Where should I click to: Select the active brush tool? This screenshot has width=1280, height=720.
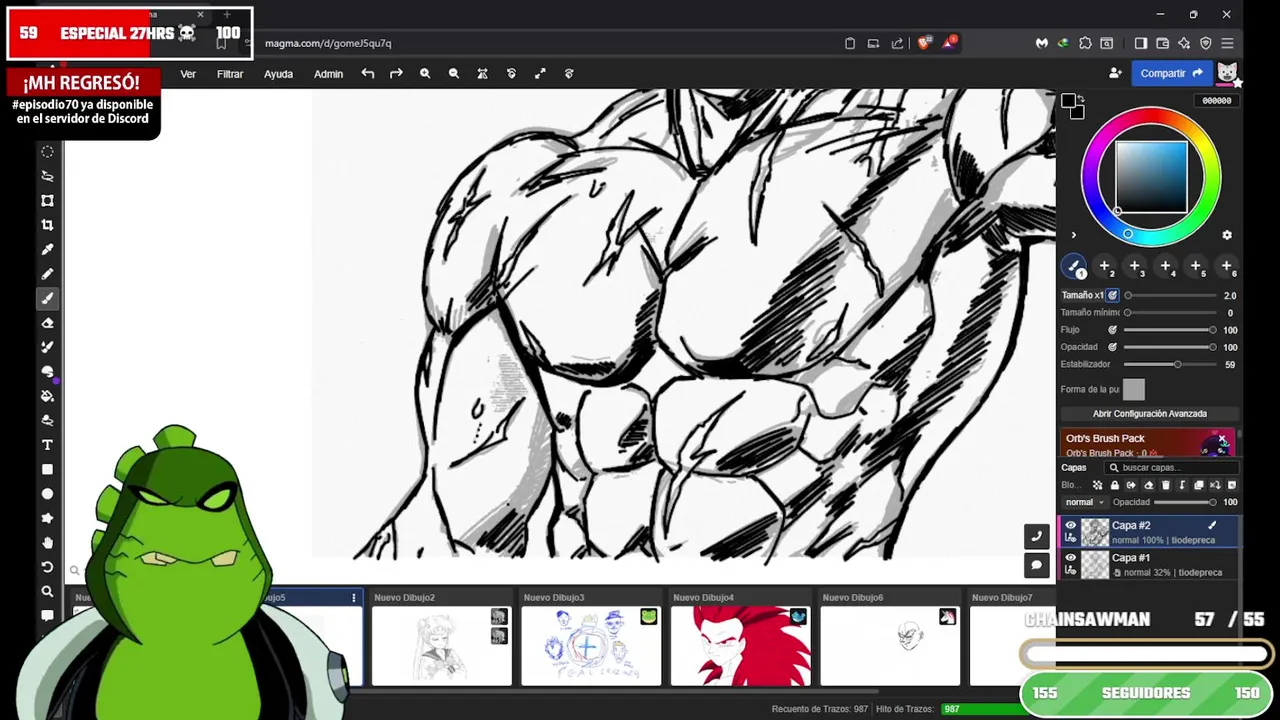[47, 298]
